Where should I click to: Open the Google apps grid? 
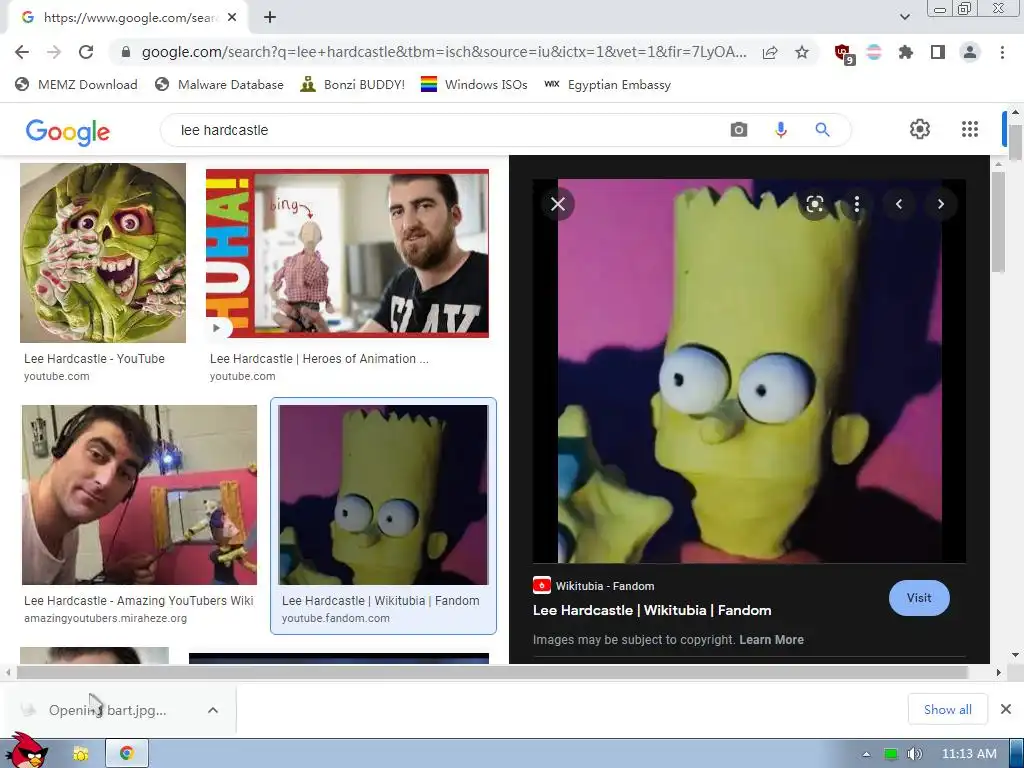(970, 129)
